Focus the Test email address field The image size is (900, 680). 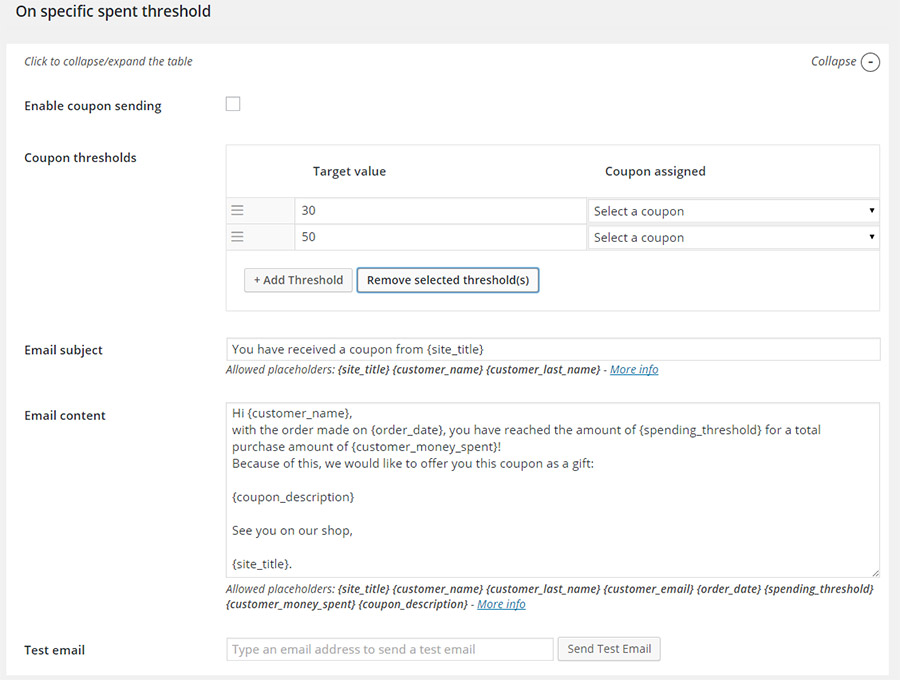pyautogui.click(x=390, y=649)
